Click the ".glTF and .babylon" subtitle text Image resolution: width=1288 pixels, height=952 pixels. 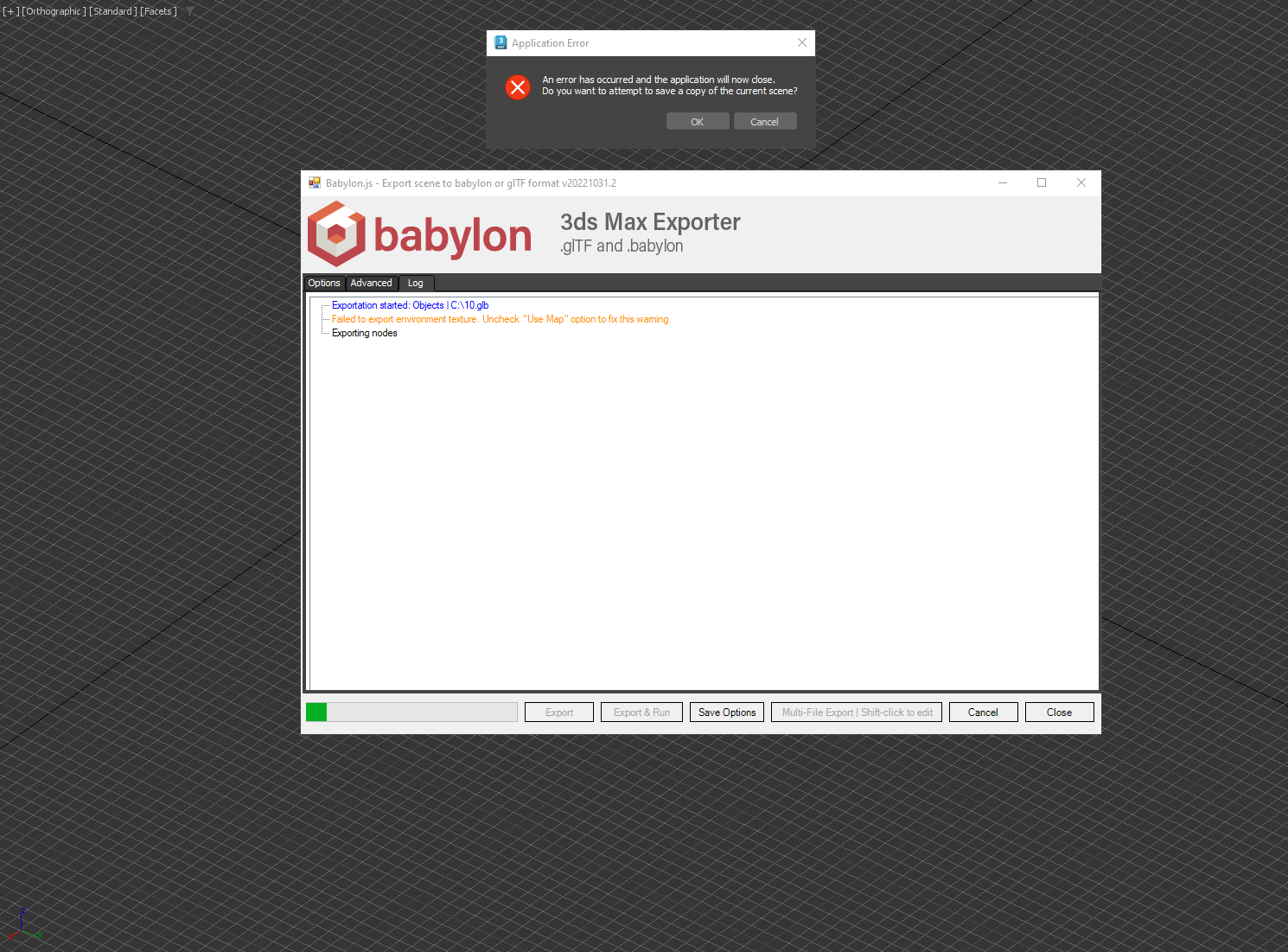pos(622,246)
